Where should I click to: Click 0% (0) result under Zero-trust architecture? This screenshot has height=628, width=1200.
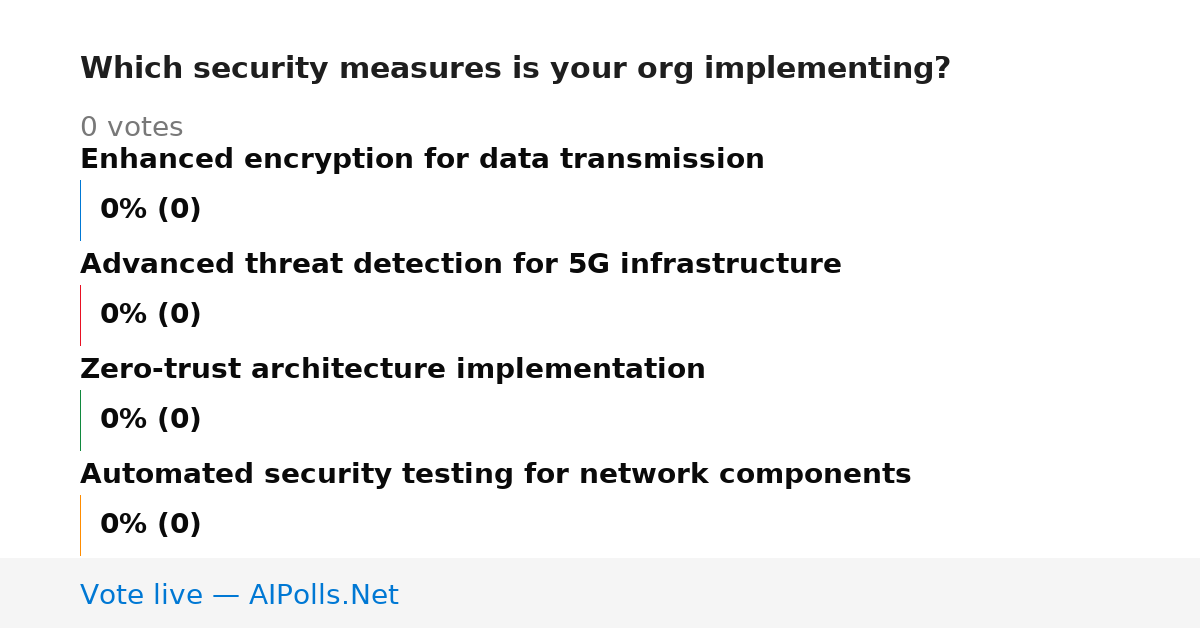(x=151, y=420)
